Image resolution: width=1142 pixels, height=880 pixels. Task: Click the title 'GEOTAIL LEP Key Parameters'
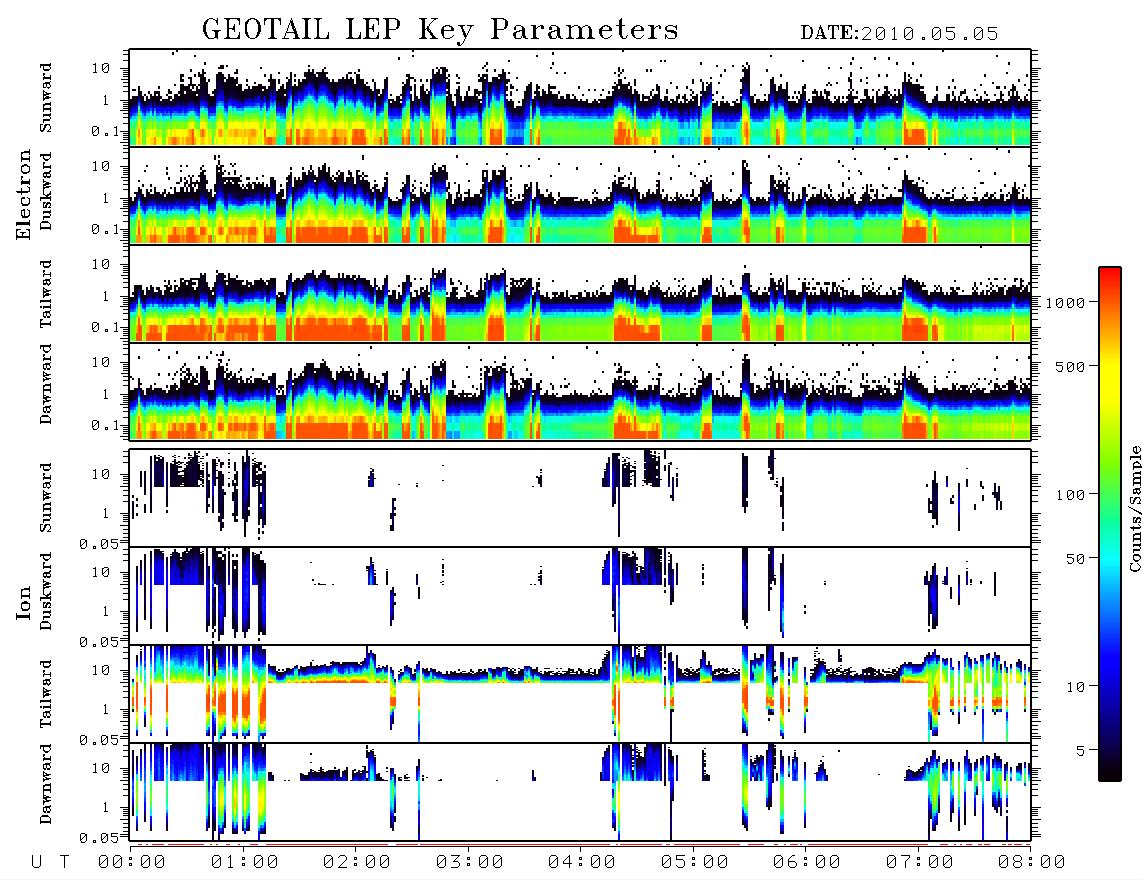(x=440, y=30)
